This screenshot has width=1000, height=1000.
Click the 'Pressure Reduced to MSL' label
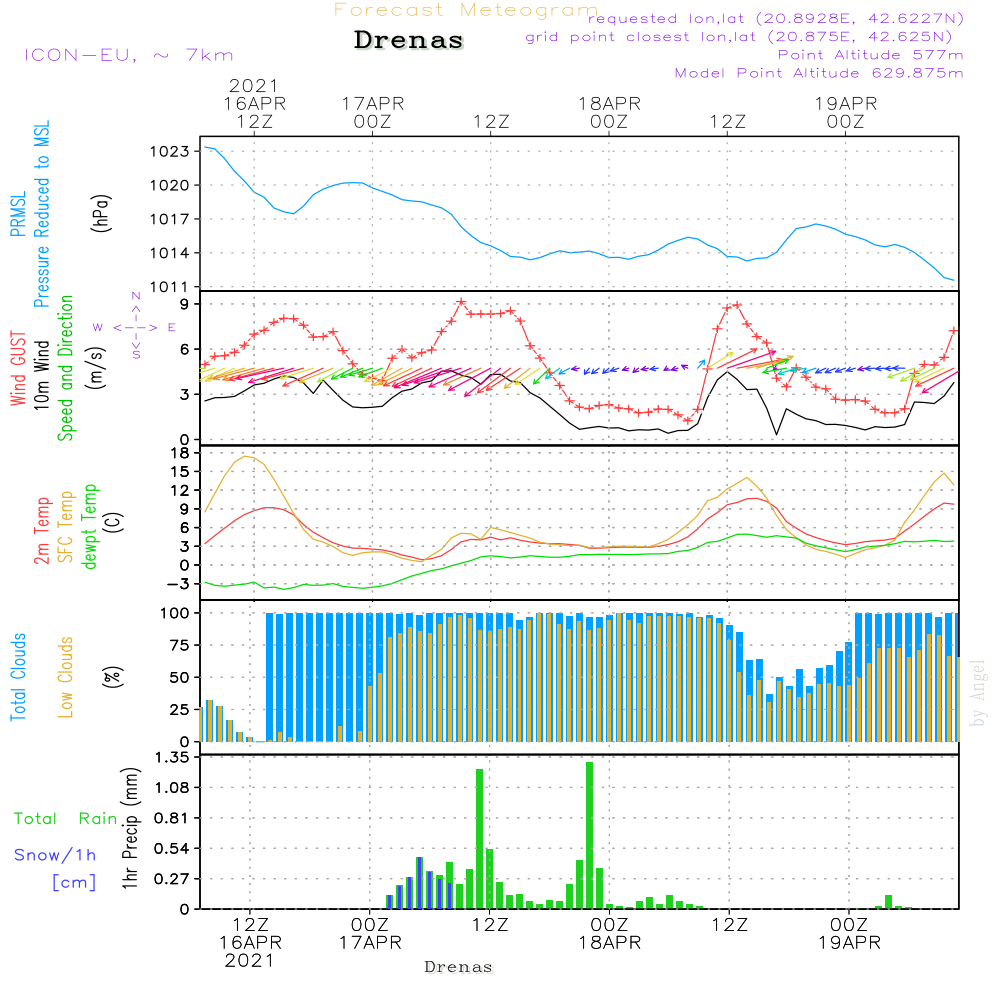pyautogui.click(x=41, y=214)
